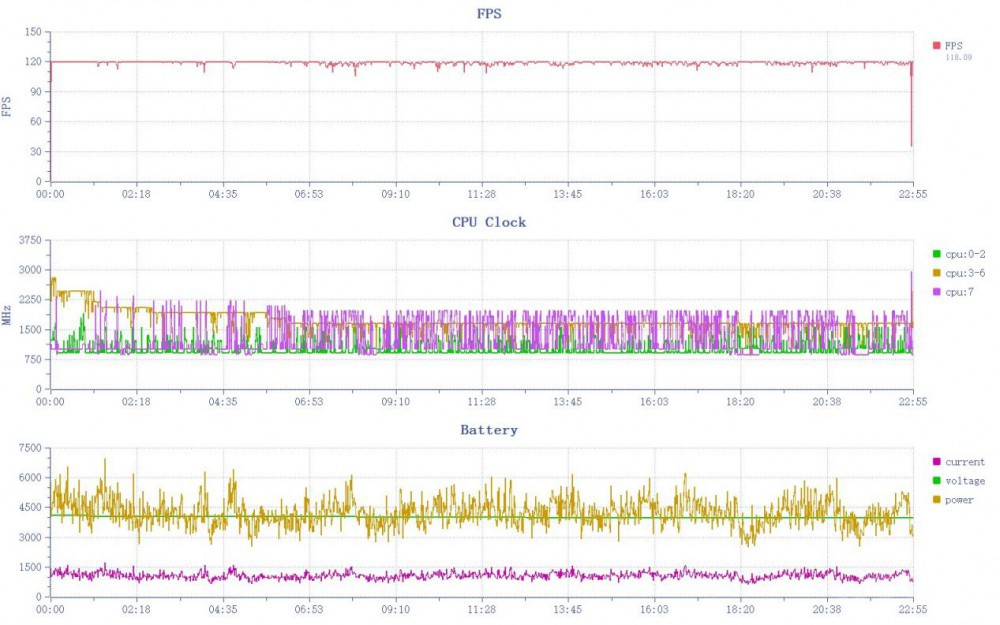Click 6000 on the Battery y-axis
The image size is (1000, 625).
(31, 478)
